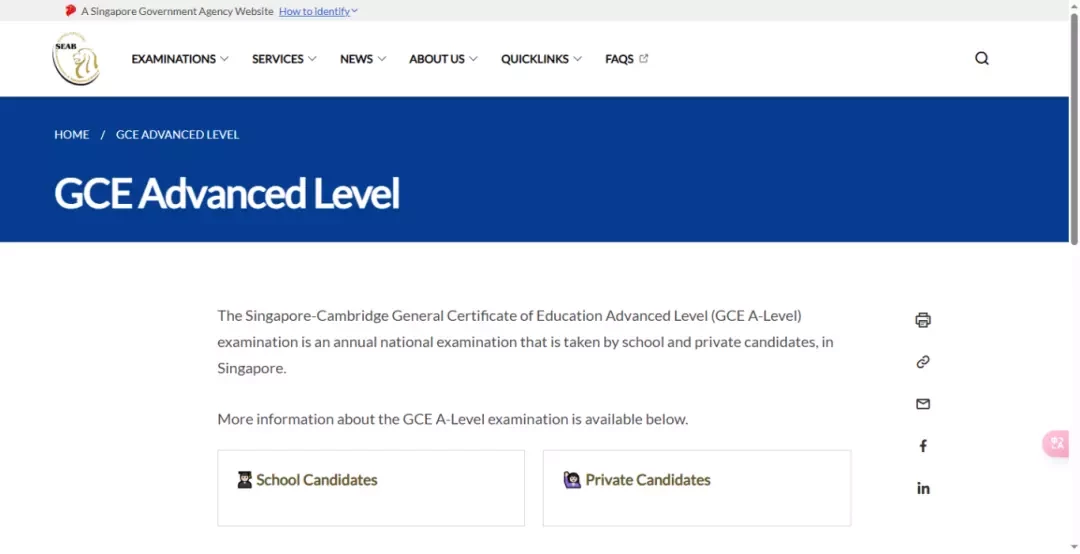The image size is (1080, 554).
Task: Open the Quicklinks menu
Action: 541,59
